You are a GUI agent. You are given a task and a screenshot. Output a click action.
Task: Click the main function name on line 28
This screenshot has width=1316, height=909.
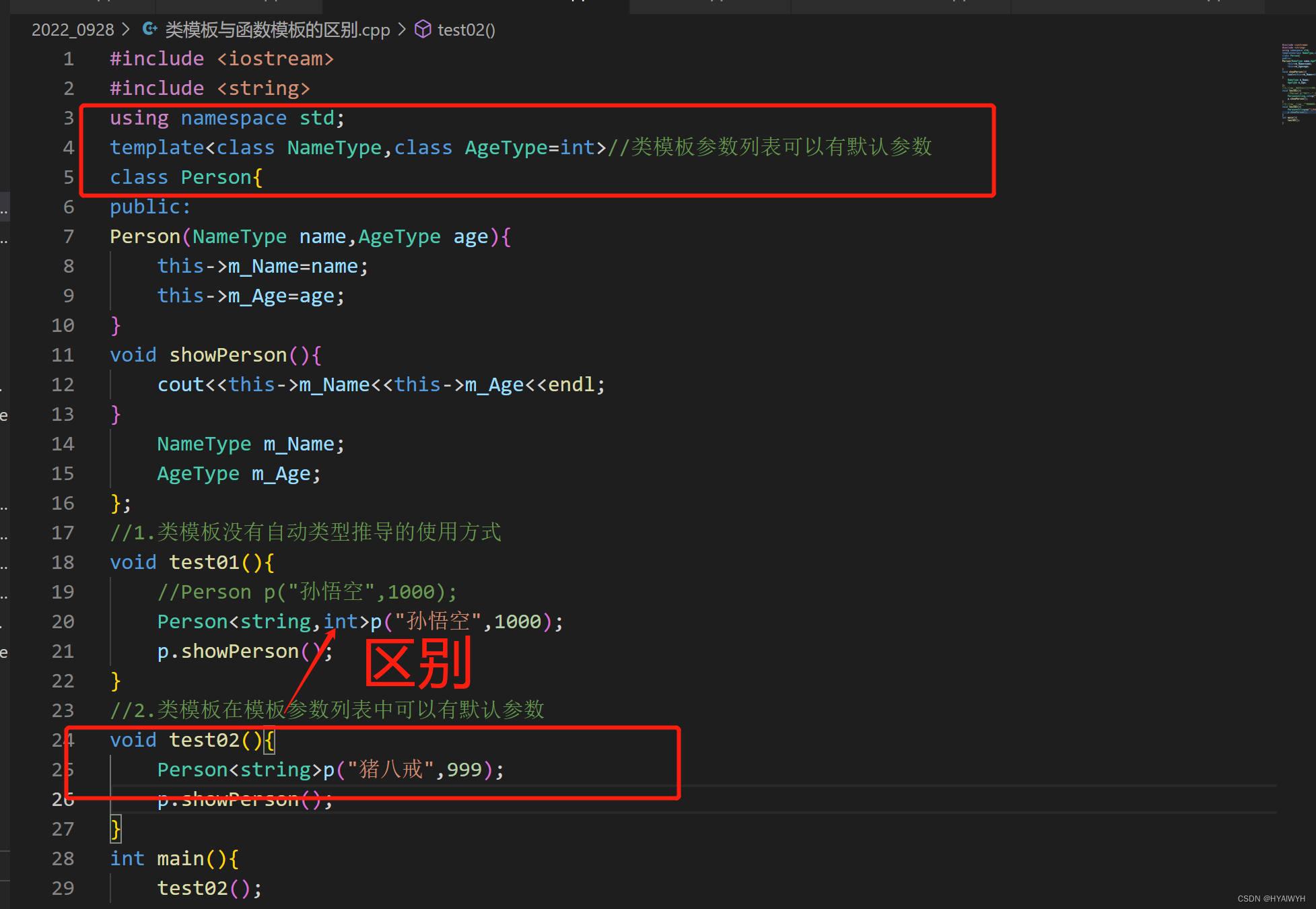pyautogui.click(x=180, y=858)
